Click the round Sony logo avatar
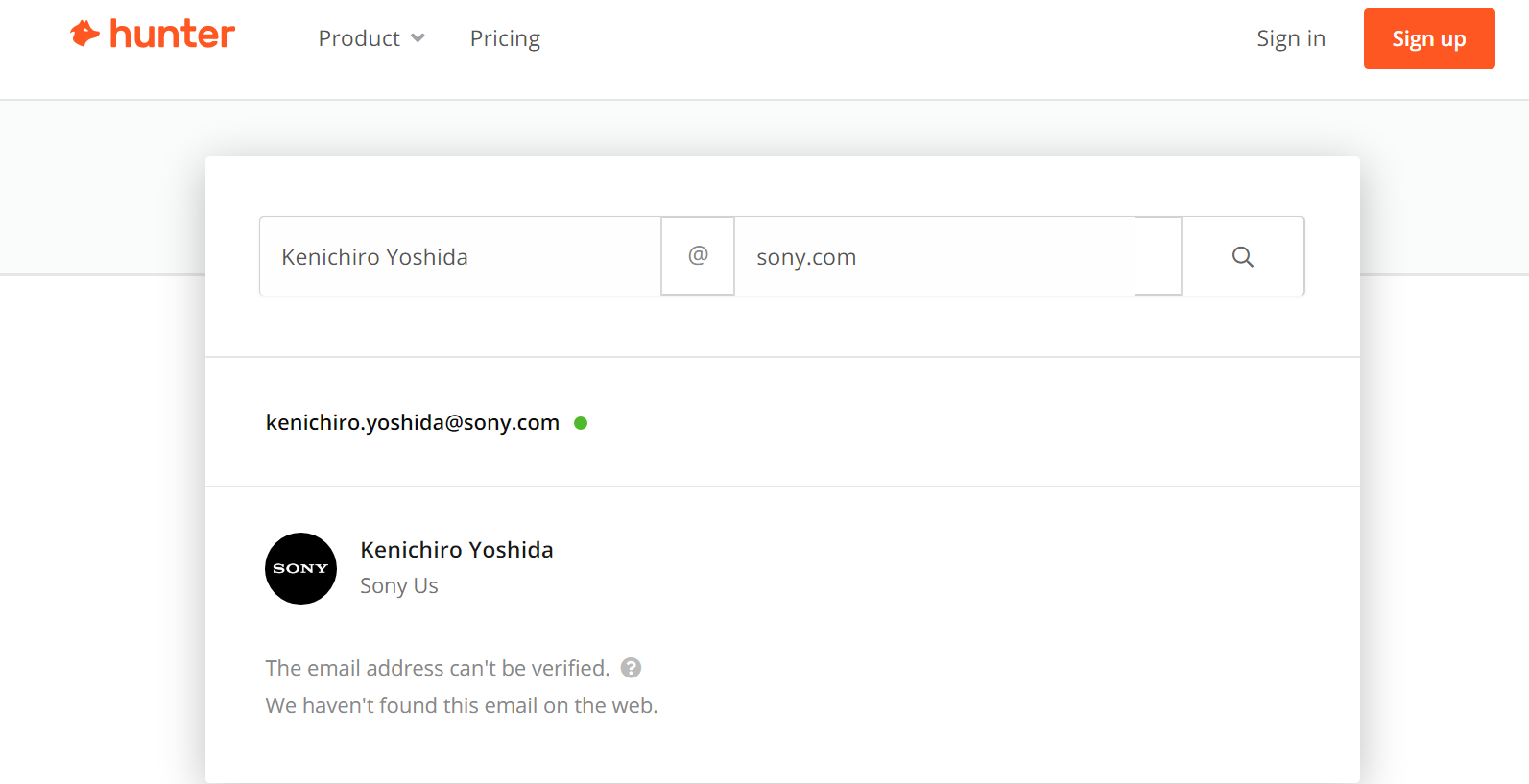The width and height of the screenshot is (1529, 784). click(x=300, y=568)
